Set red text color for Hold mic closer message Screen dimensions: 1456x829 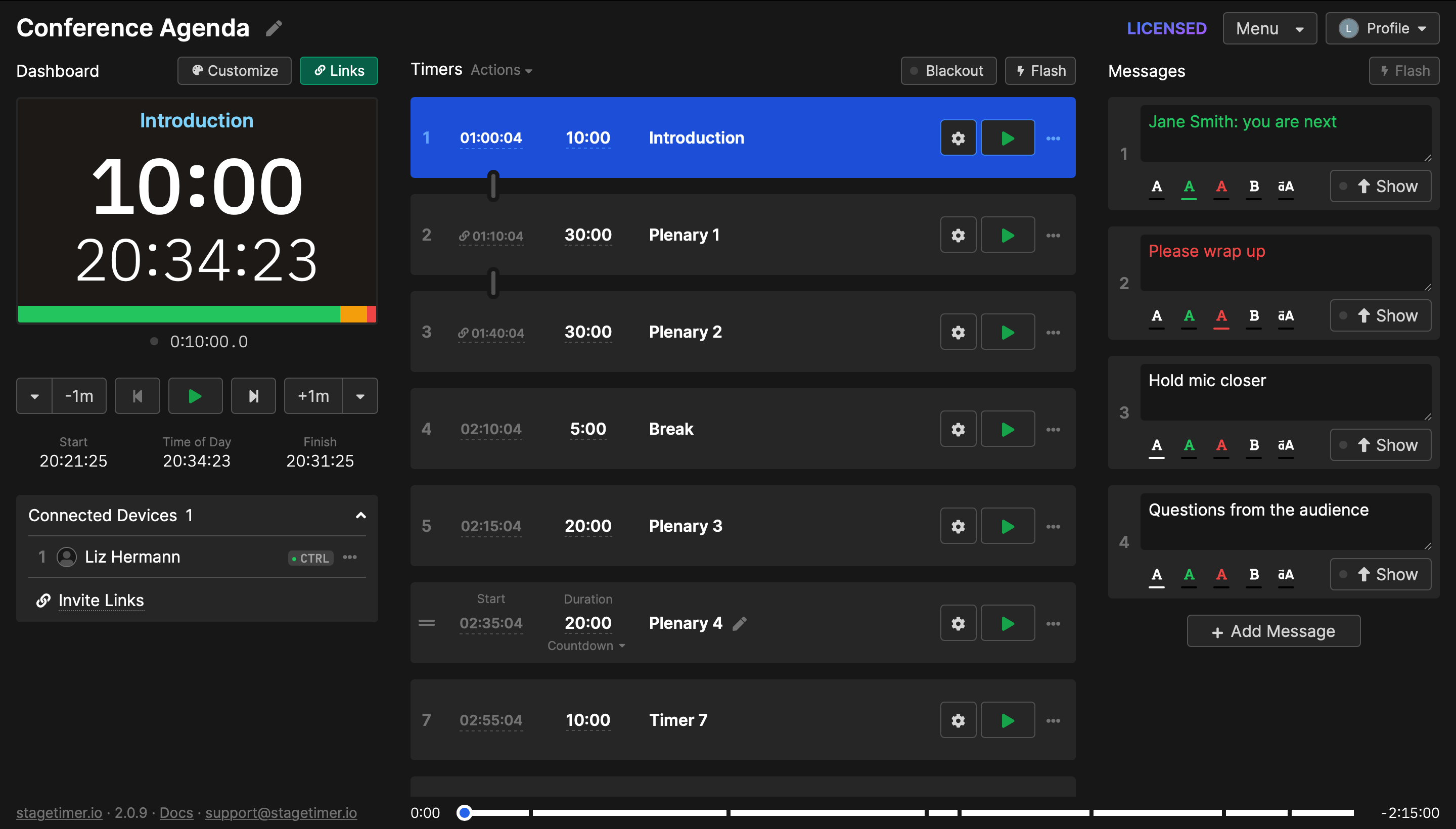pos(1221,446)
